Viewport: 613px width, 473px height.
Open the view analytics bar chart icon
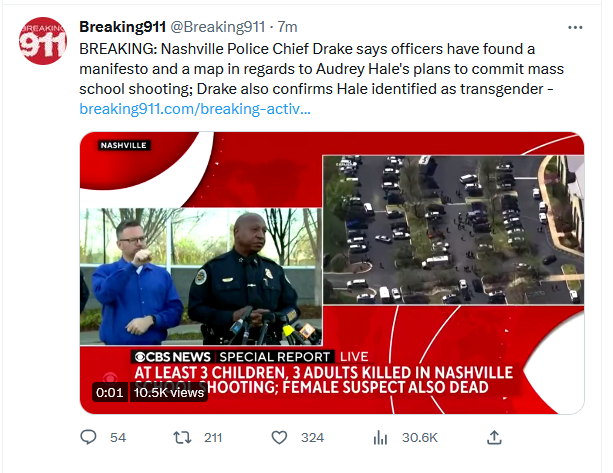pyautogui.click(x=380, y=437)
